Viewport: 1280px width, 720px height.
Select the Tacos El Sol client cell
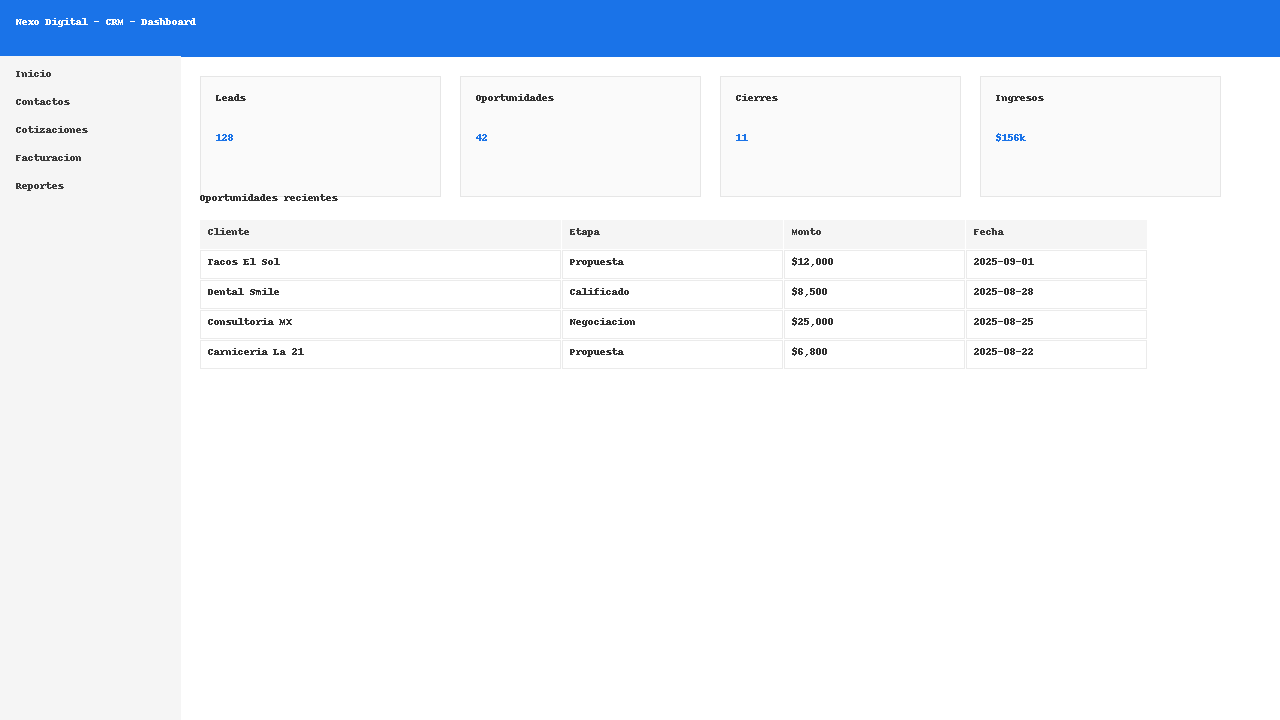(380, 264)
